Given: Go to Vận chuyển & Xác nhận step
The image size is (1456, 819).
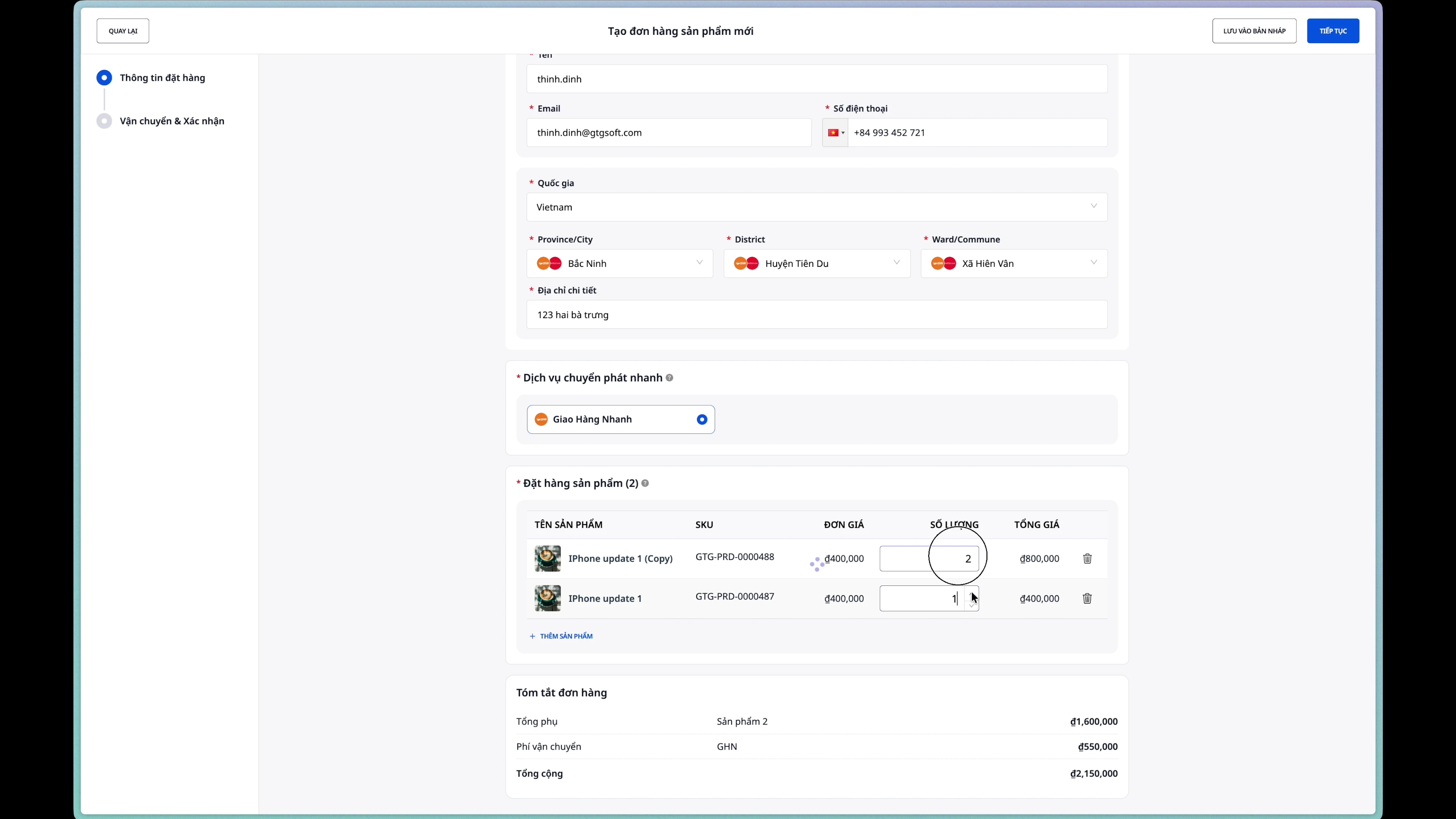Looking at the screenshot, I should pos(171,121).
